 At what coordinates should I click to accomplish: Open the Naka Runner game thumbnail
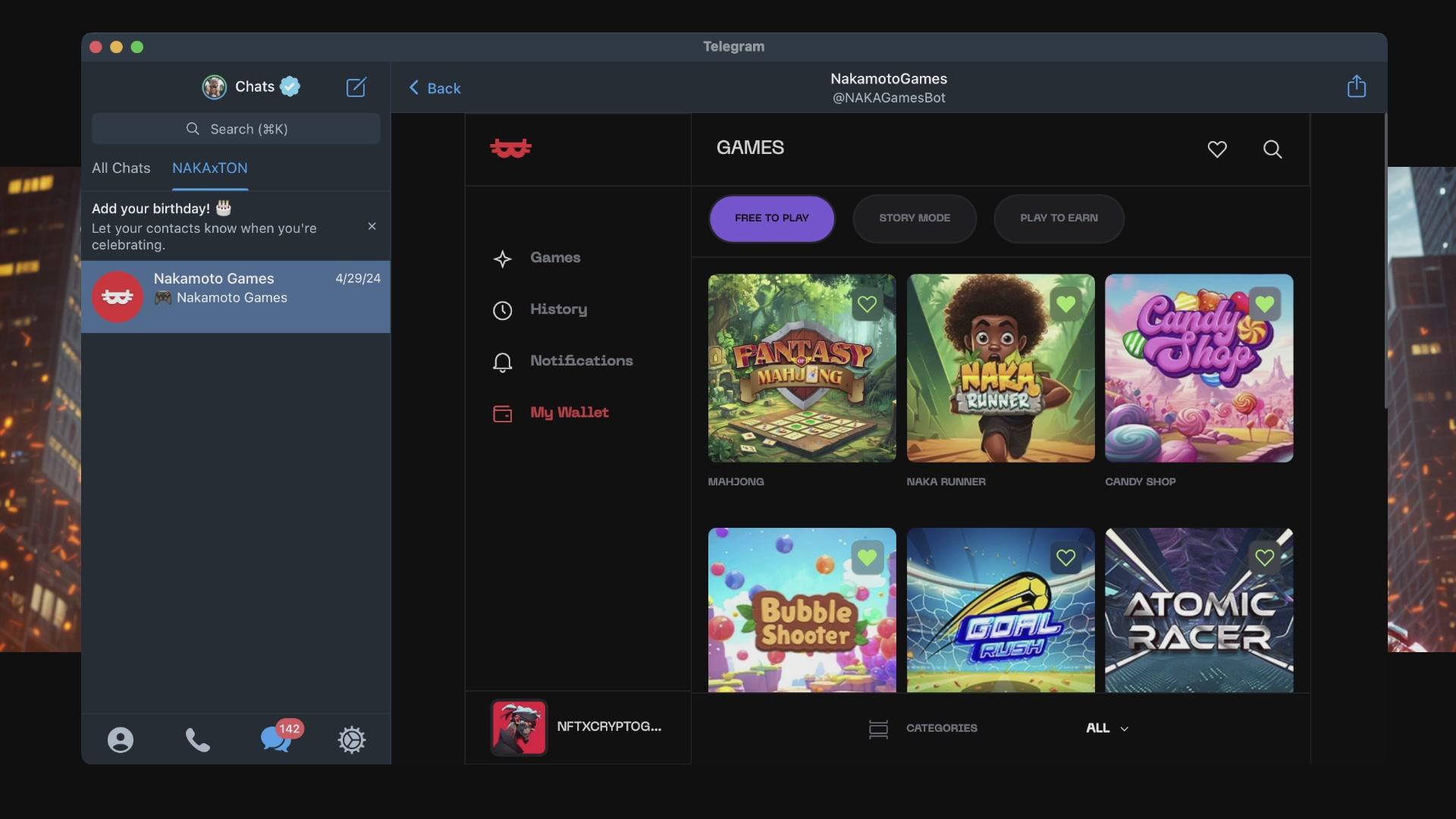click(1000, 369)
